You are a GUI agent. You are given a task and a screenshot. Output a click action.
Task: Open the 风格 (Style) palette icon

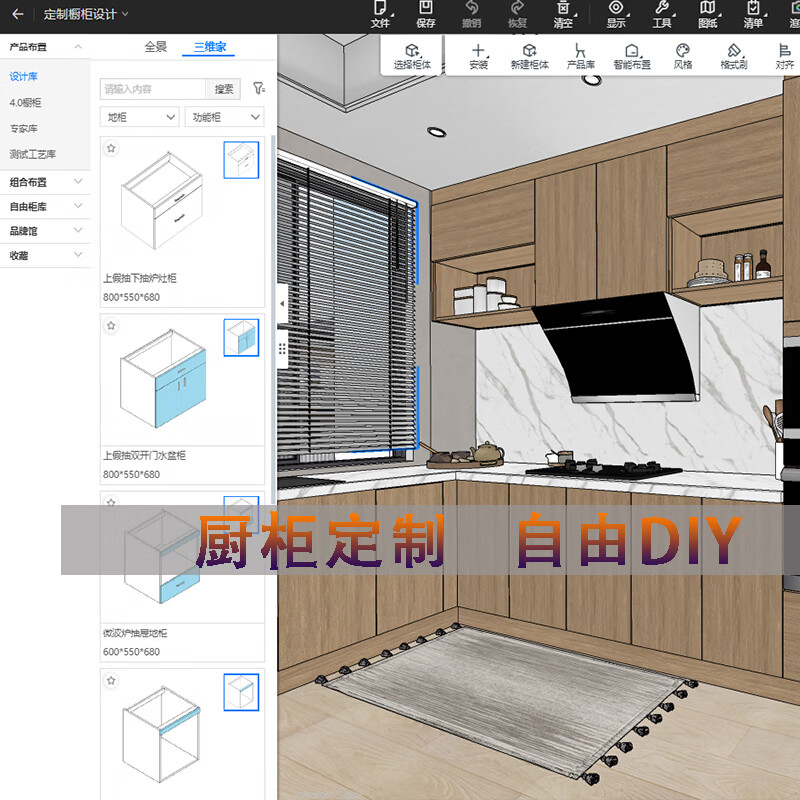[683, 56]
